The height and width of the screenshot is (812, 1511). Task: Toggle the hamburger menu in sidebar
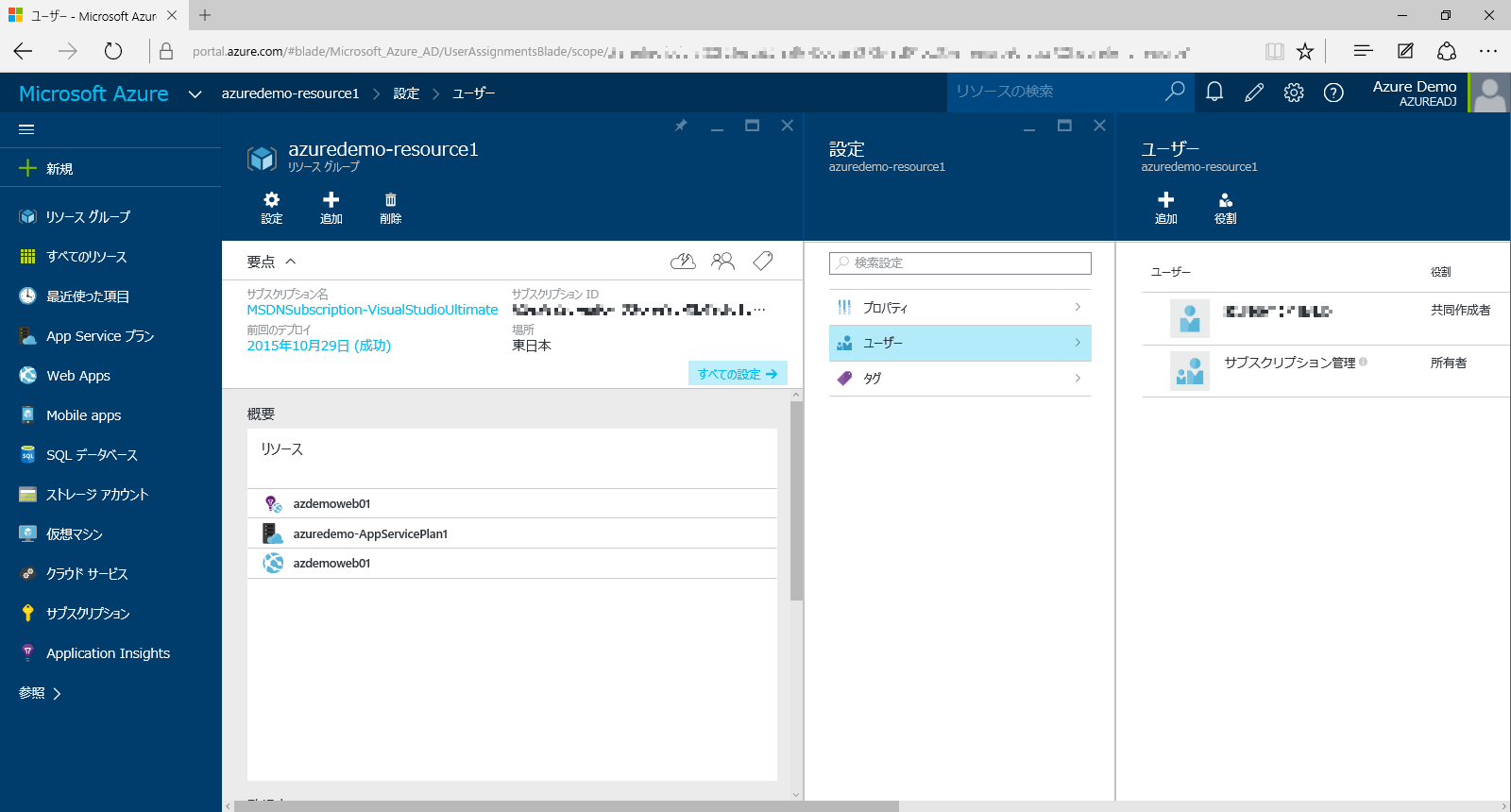point(26,129)
